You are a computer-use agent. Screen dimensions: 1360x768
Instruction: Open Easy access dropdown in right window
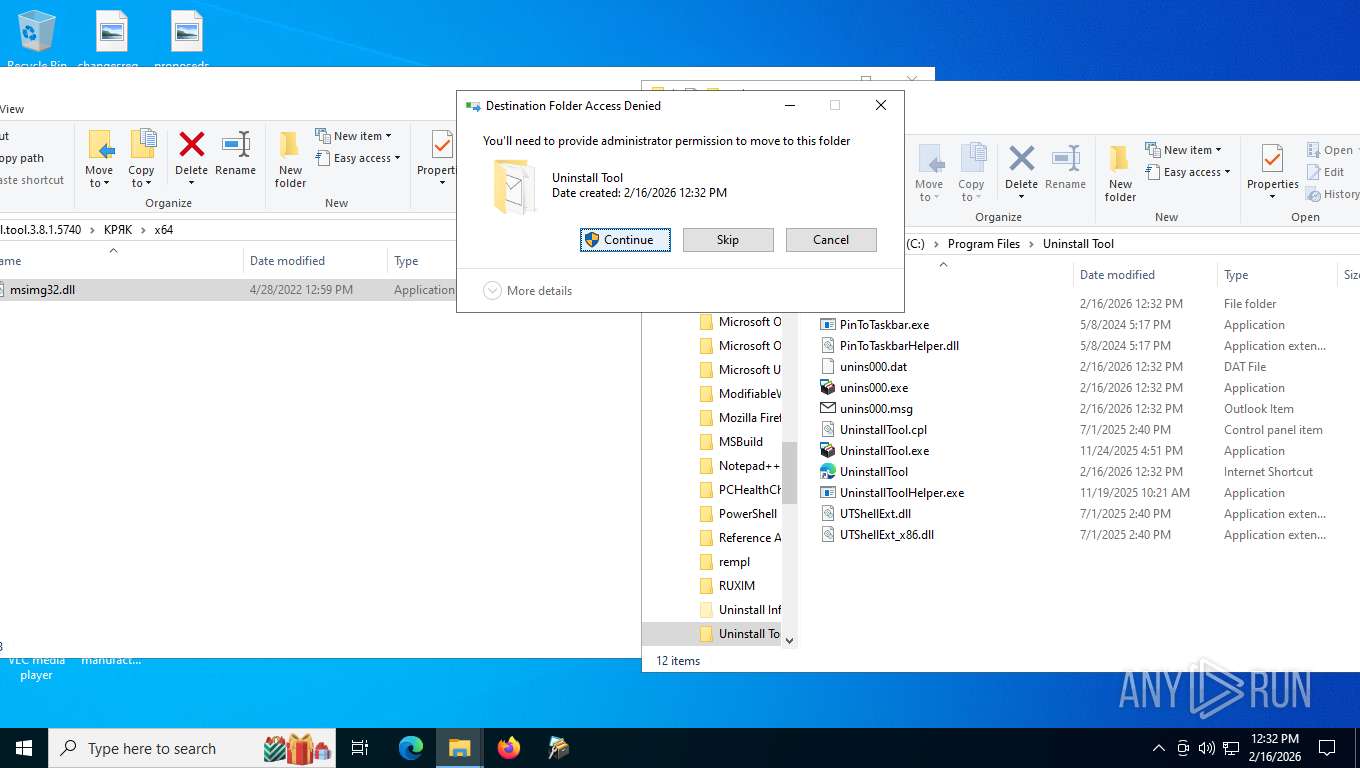click(x=1187, y=172)
